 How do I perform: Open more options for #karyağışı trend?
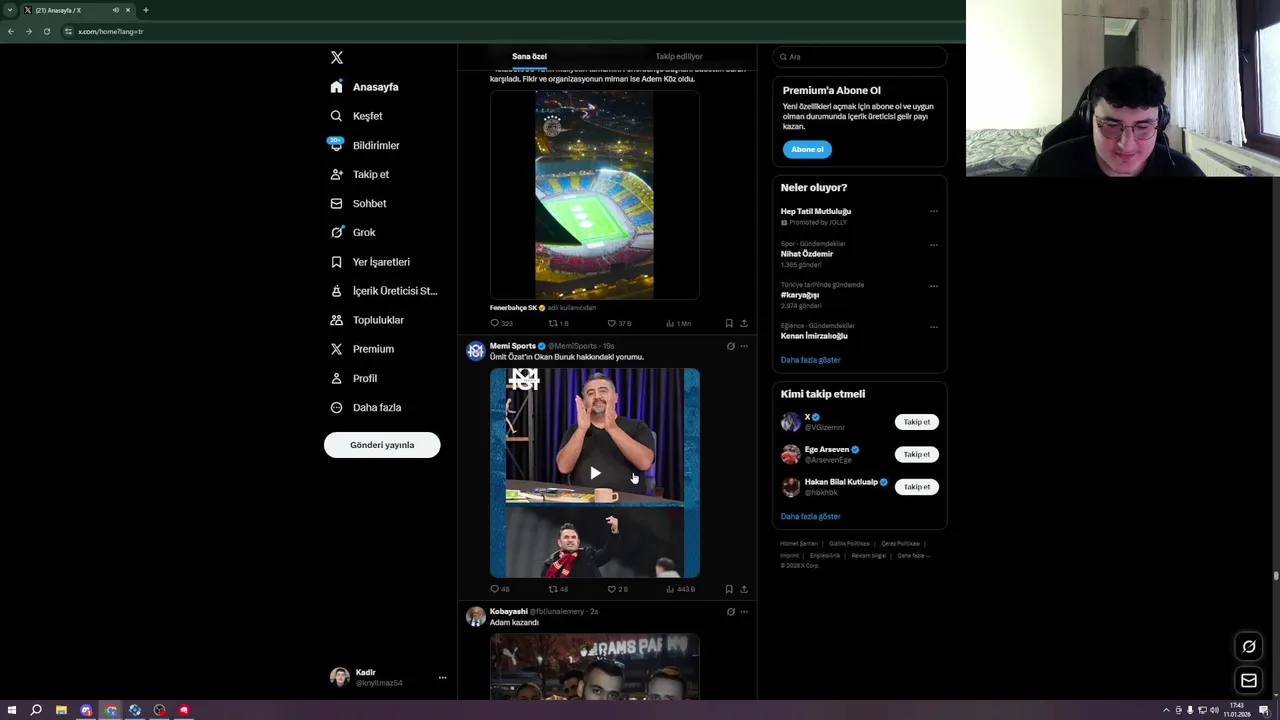[x=934, y=286]
